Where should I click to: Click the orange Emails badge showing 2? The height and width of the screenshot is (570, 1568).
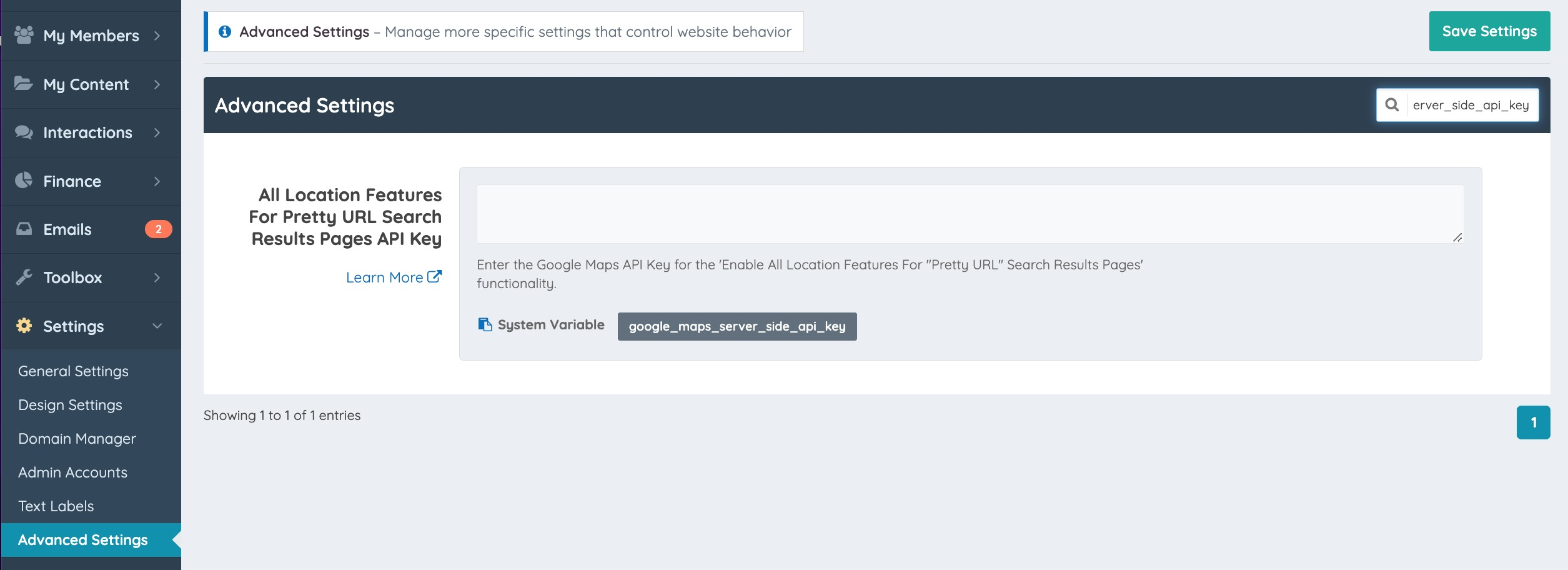158,229
